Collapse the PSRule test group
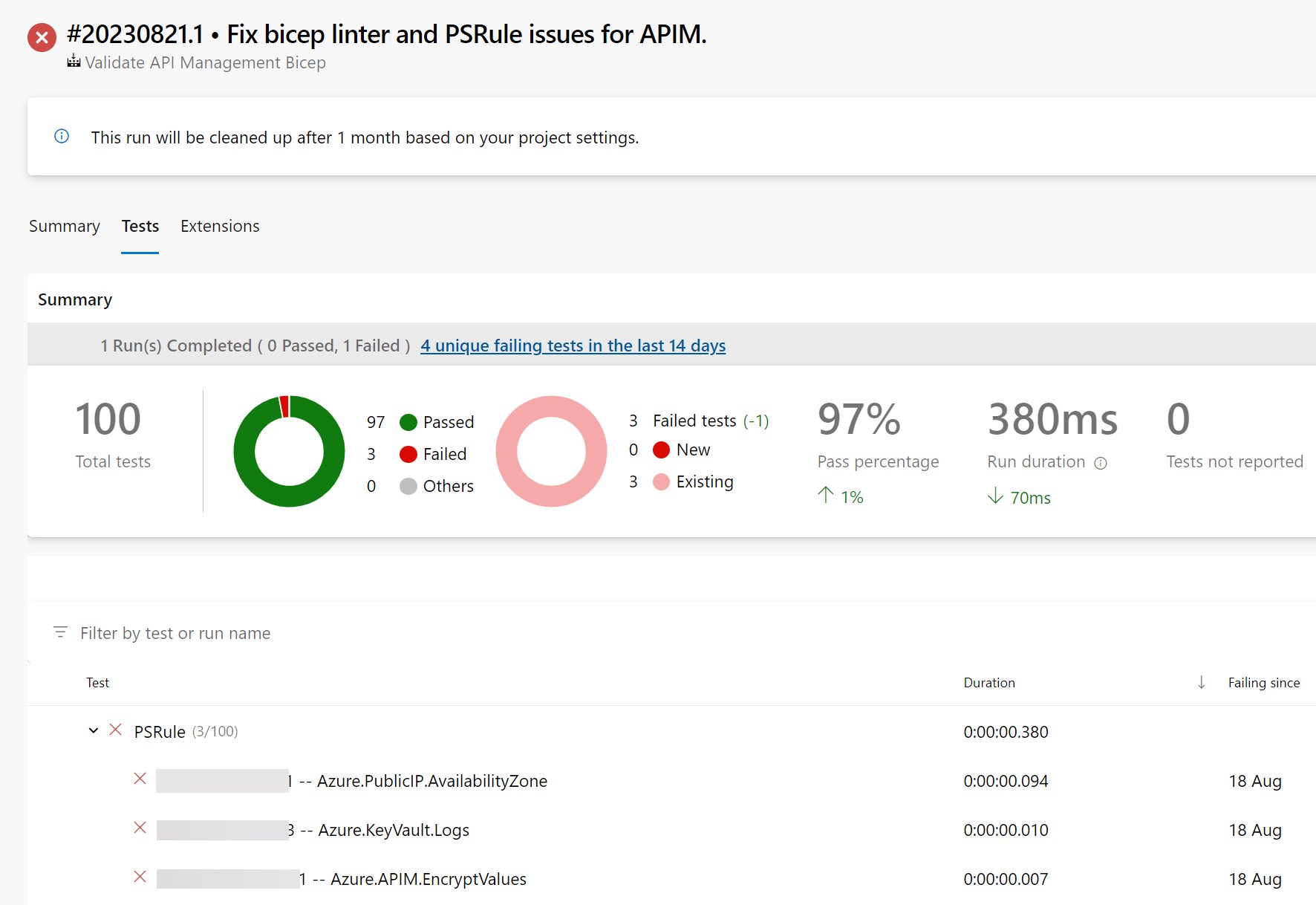This screenshot has height=905, width=1316. [x=93, y=730]
